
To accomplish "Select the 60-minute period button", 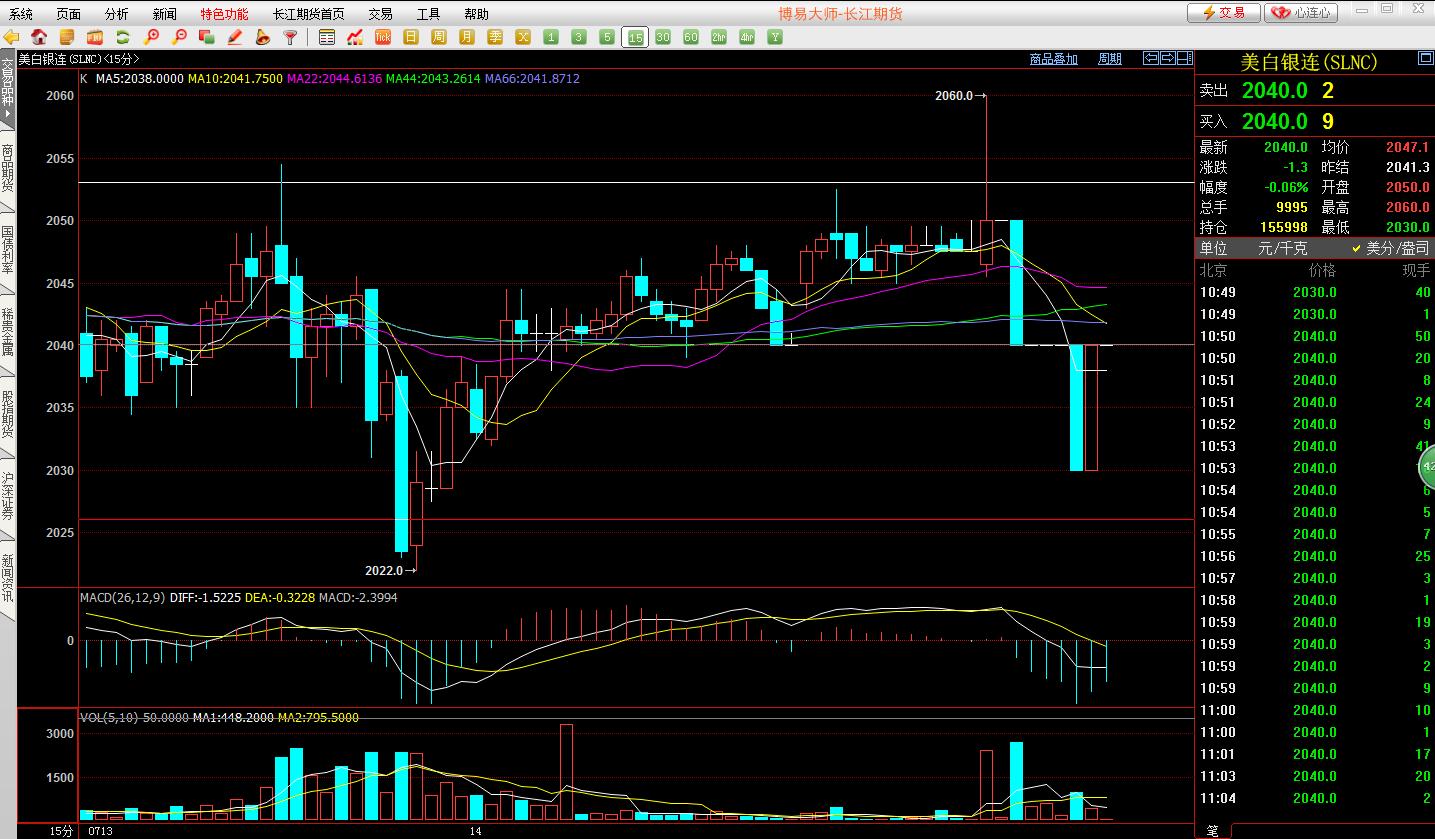I will [691, 37].
